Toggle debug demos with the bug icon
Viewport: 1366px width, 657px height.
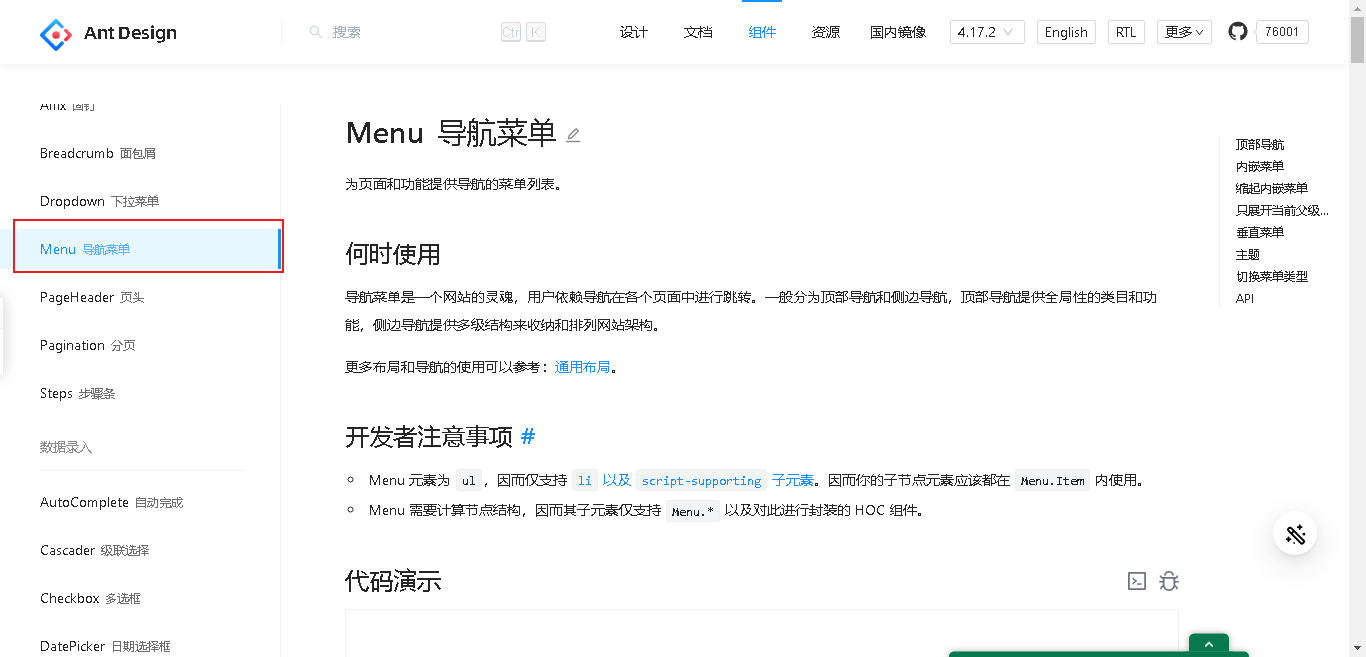click(x=1169, y=581)
